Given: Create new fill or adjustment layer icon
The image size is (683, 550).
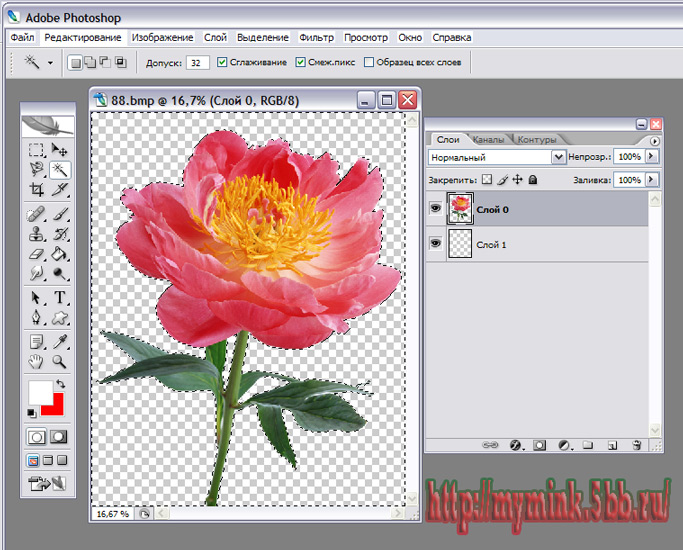Looking at the screenshot, I should [x=564, y=445].
